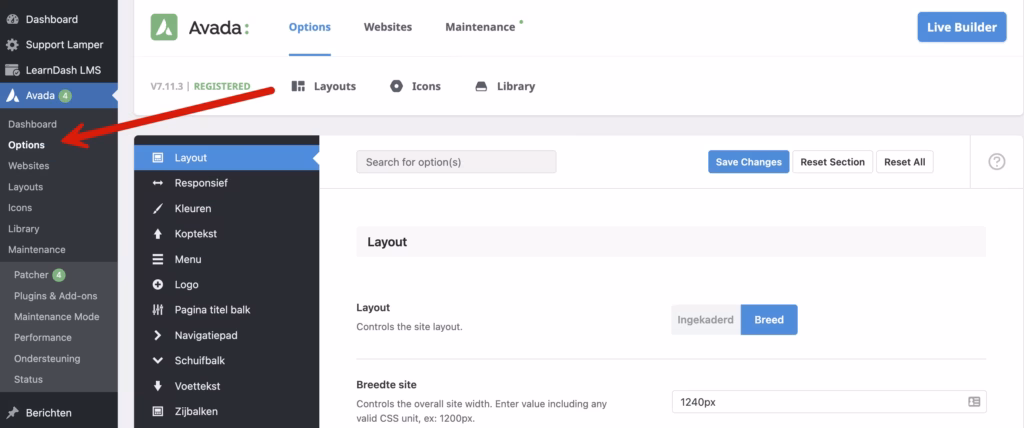Click the Zijbalken panel icon
Screen dimensions: 1024x428
pyautogui.click(x=157, y=412)
